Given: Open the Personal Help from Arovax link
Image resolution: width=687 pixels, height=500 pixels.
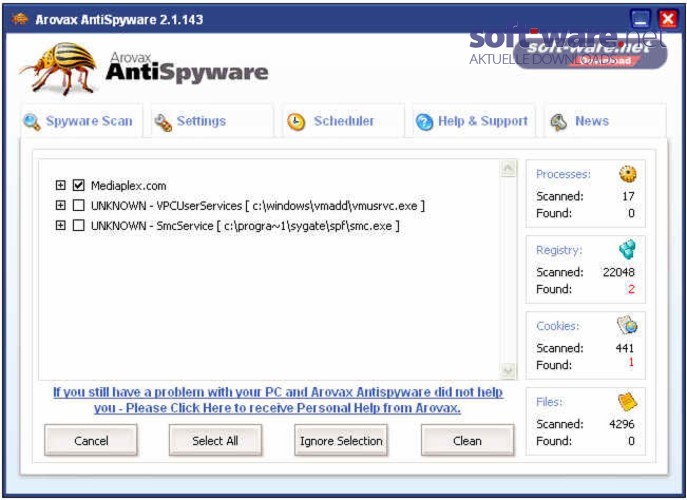Looking at the screenshot, I should tap(278, 400).
